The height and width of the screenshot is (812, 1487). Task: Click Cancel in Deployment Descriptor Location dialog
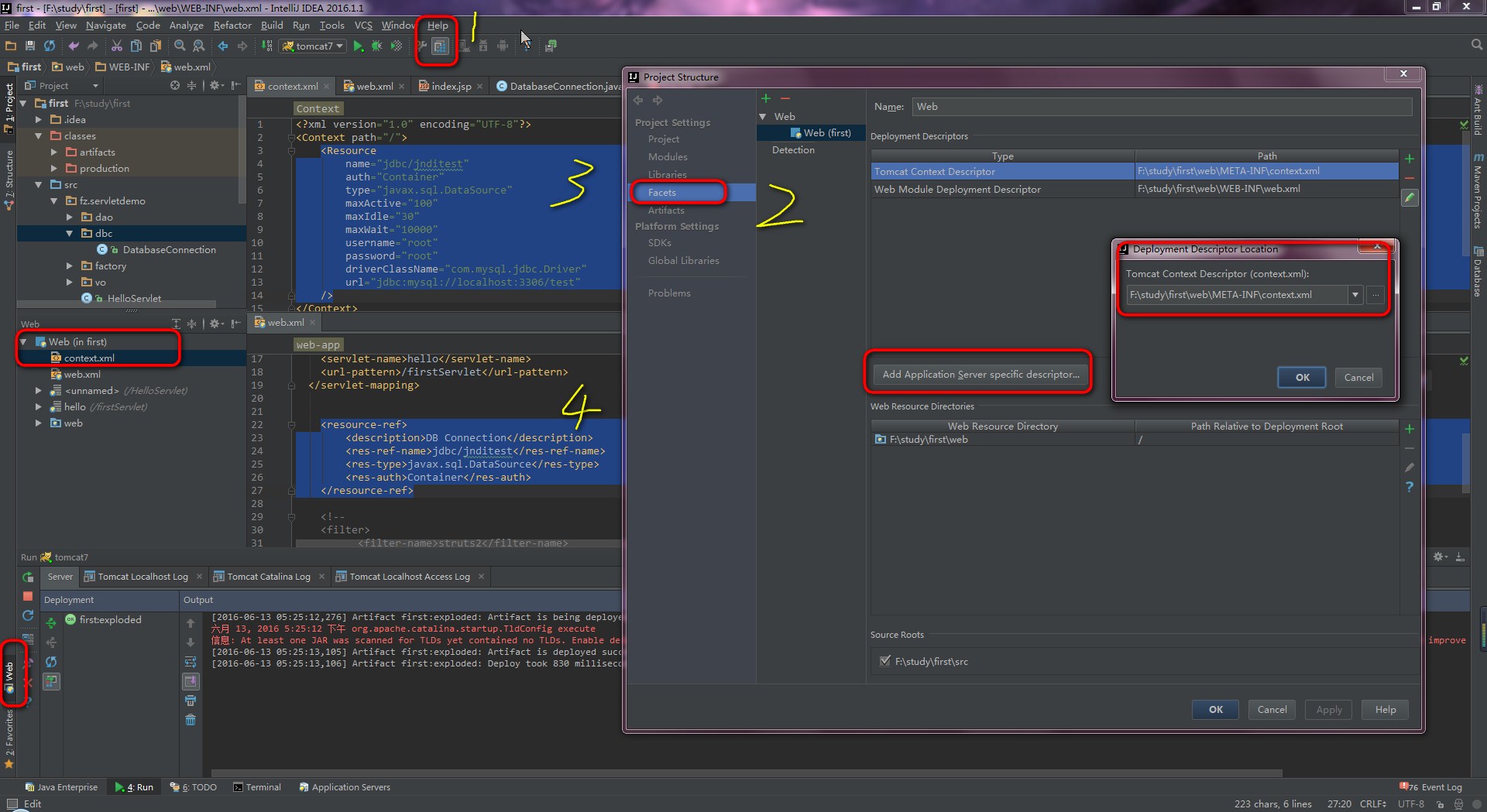coord(1358,378)
